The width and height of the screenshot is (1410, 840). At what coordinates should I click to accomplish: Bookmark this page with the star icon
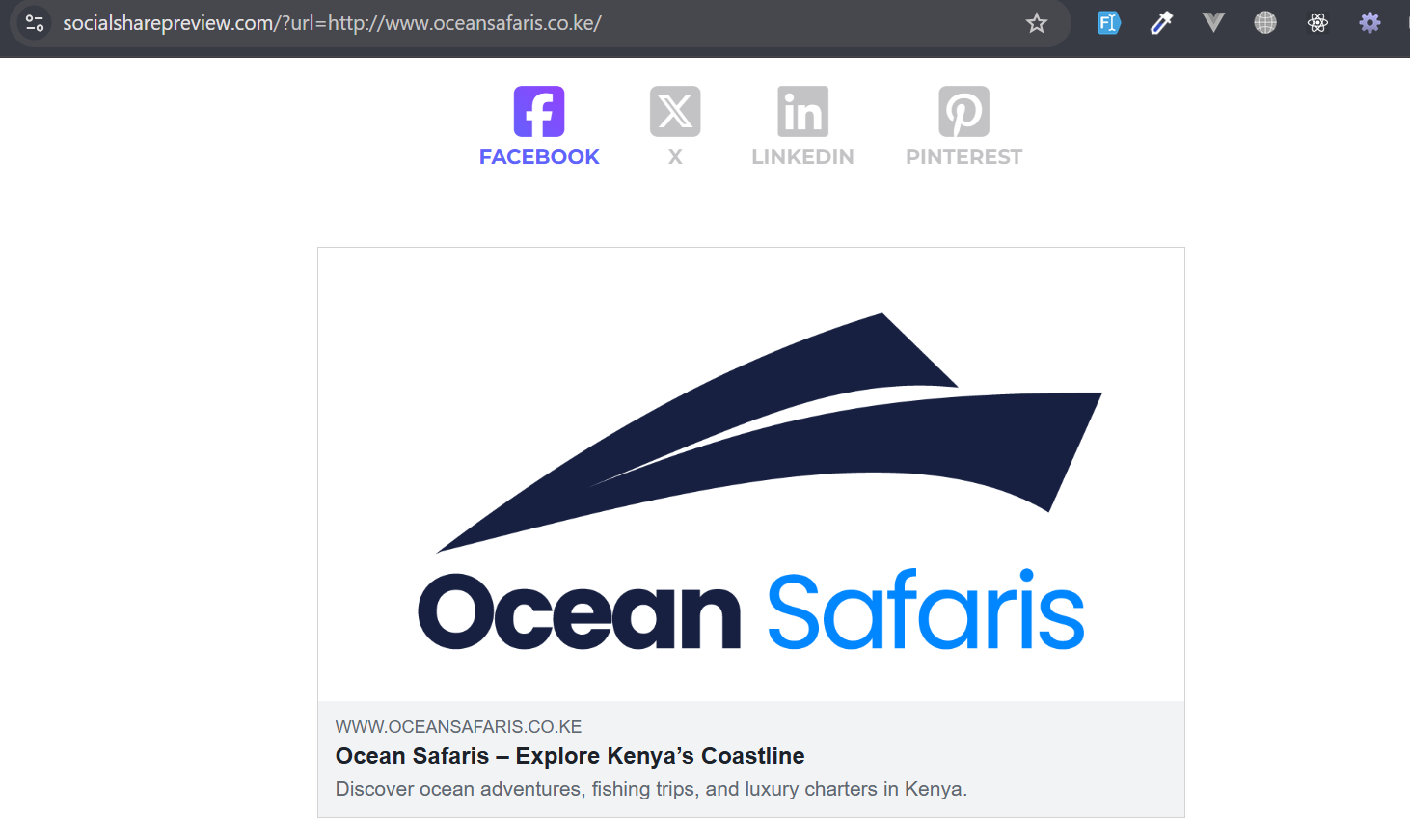click(1037, 23)
